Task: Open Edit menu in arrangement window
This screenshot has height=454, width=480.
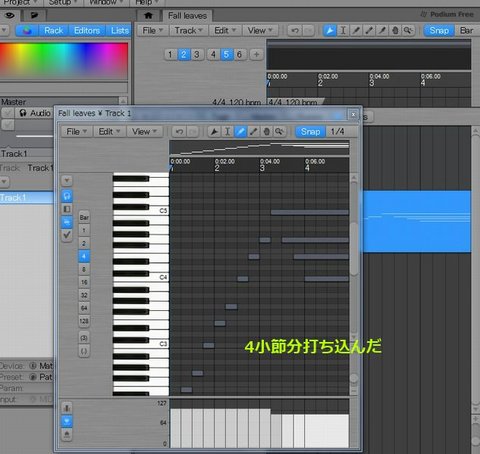Action: 225,31
